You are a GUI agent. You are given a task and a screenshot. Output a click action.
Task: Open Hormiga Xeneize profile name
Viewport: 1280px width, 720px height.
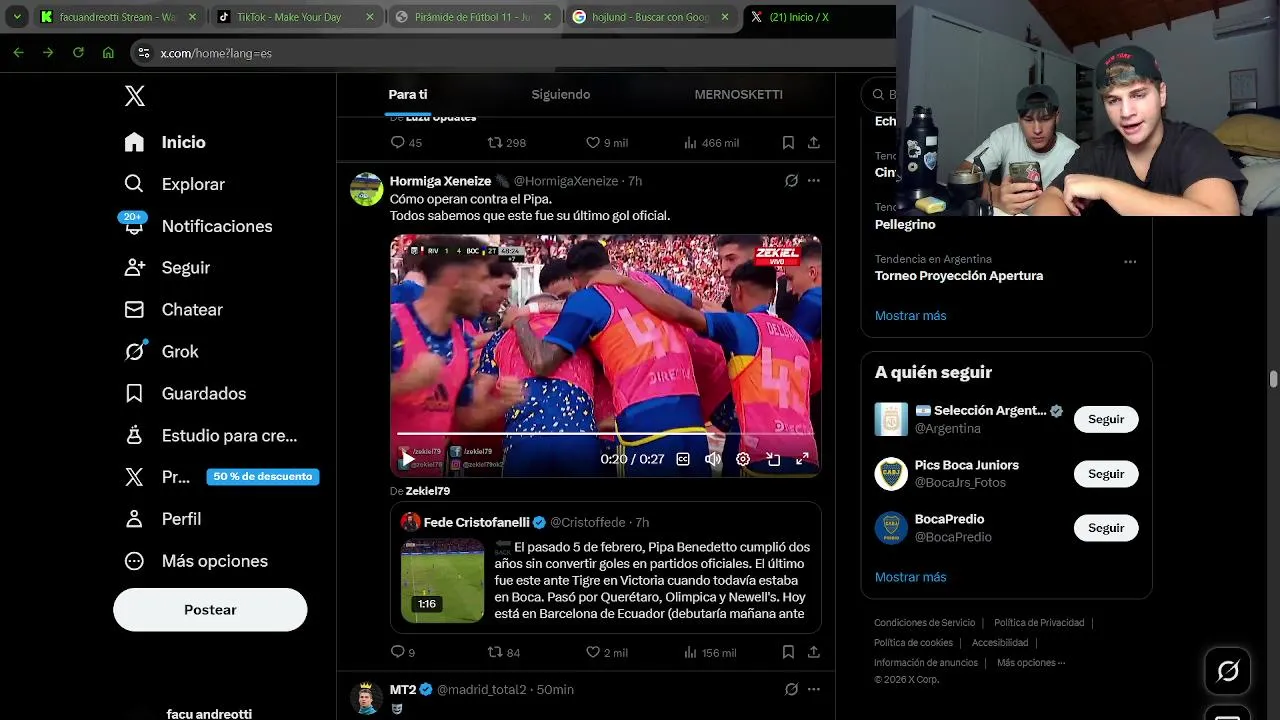pos(440,181)
